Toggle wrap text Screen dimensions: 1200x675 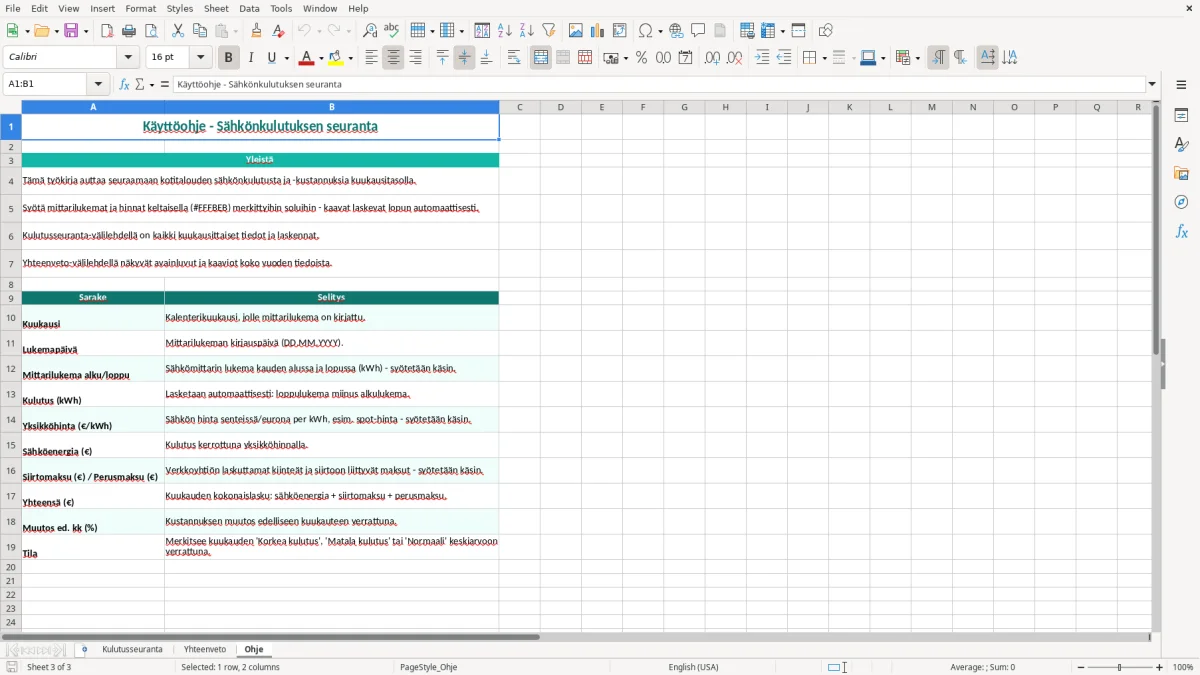point(514,58)
